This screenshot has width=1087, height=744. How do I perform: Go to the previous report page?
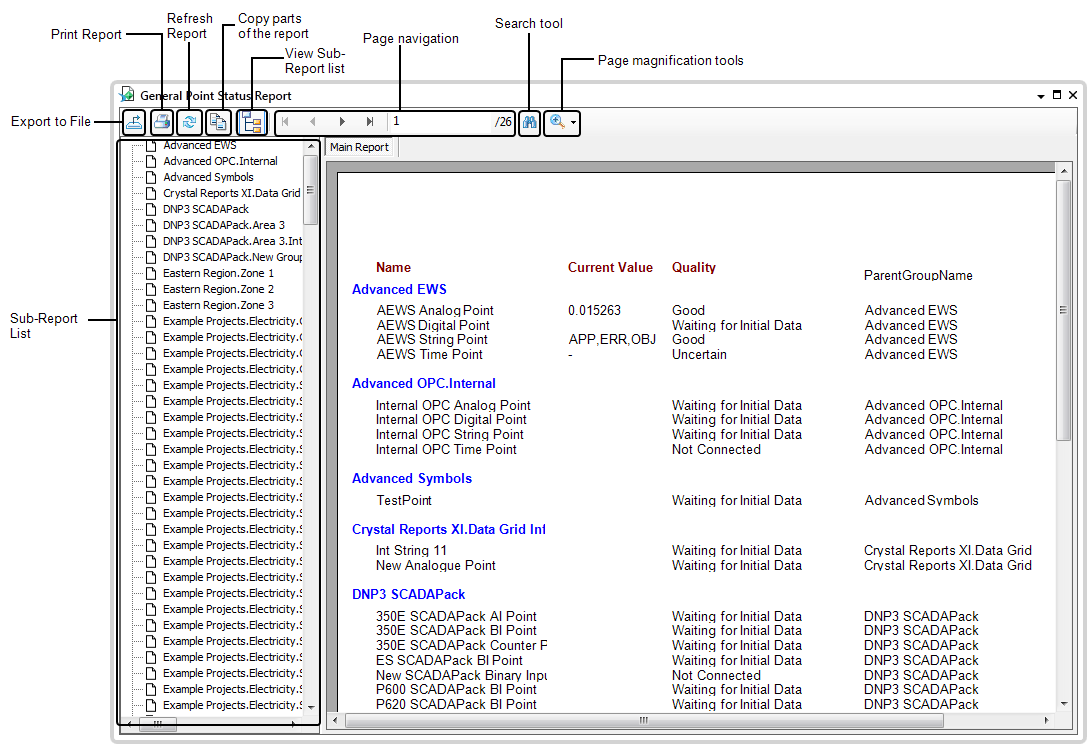pos(313,122)
